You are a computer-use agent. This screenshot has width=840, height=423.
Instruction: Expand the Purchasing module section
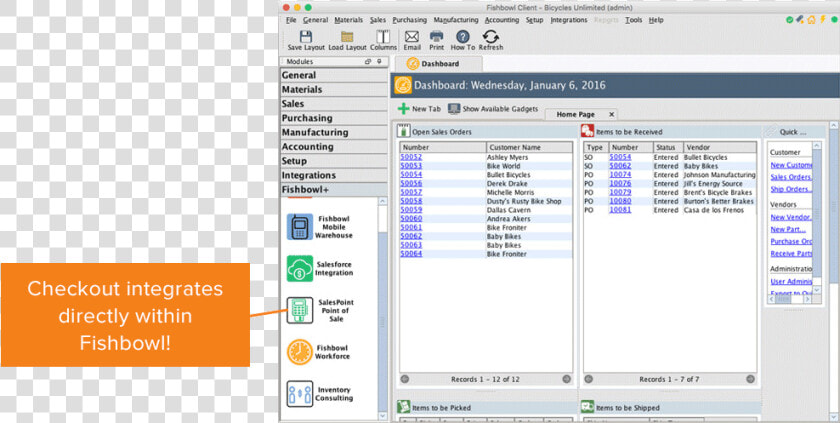click(x=333, y=118)
